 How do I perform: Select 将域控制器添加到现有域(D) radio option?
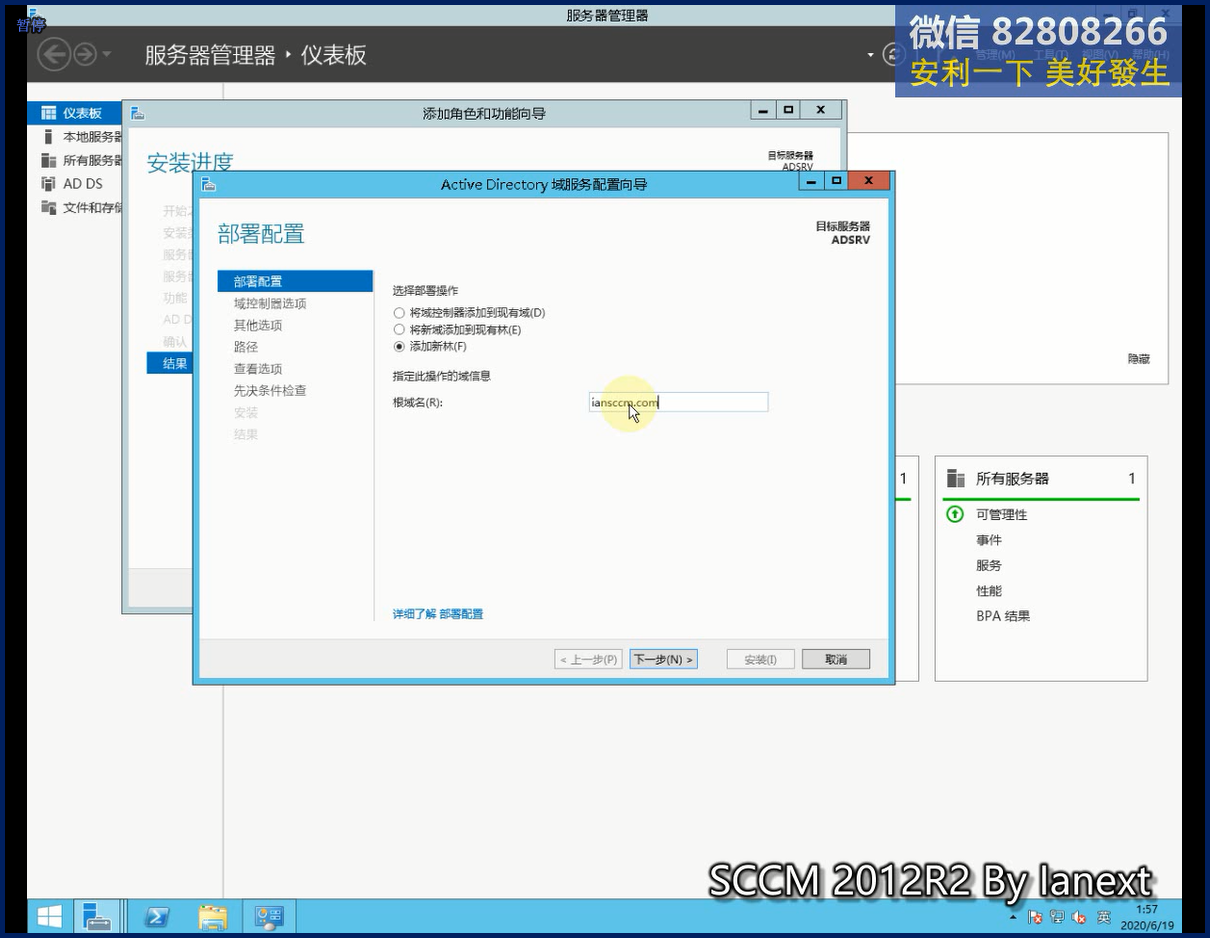(x=400, y=313)
